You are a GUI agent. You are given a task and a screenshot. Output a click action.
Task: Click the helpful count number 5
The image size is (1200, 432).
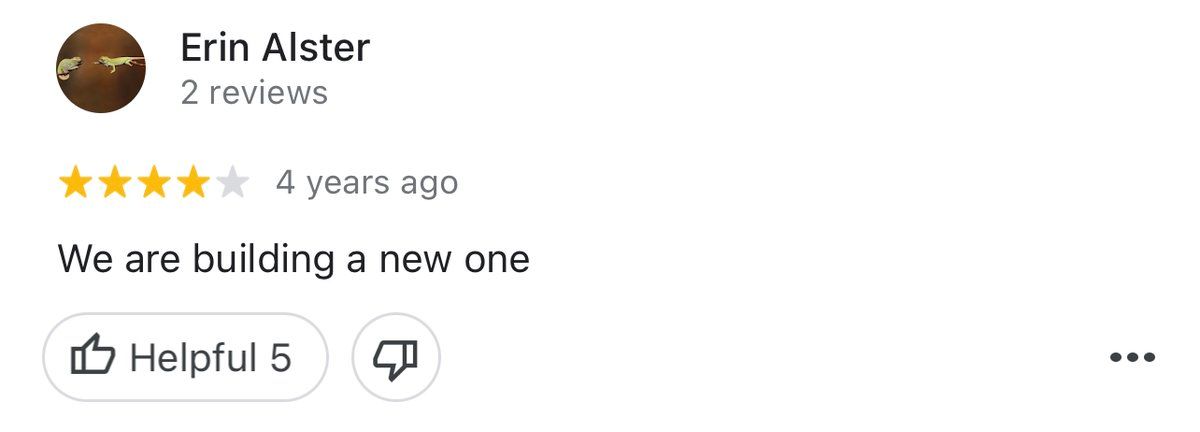click(x=280, y=357)
